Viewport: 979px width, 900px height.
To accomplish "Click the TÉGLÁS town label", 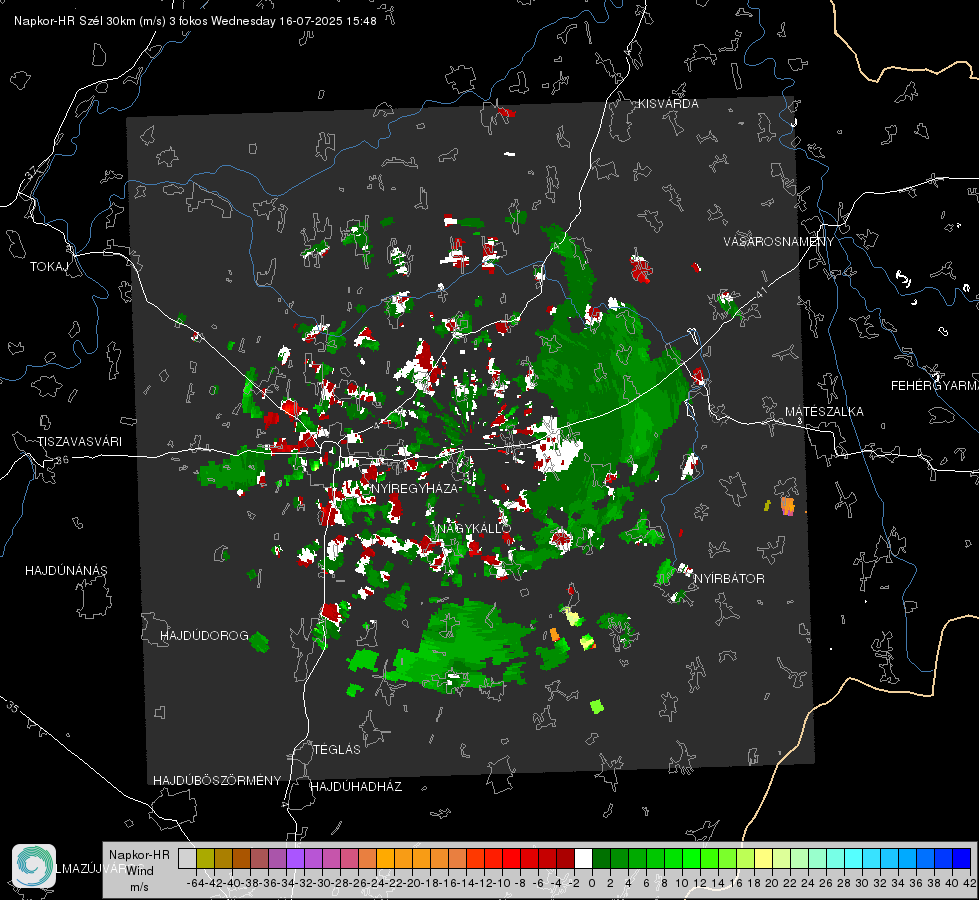I will pyautogui.click(x=337, y=750).
